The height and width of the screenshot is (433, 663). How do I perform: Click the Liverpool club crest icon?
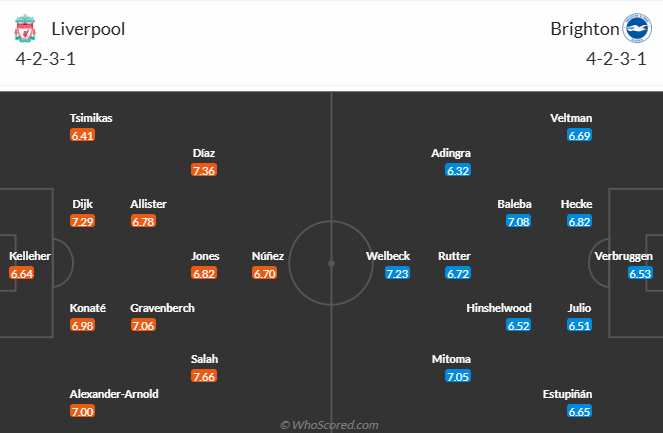[24, 28]
